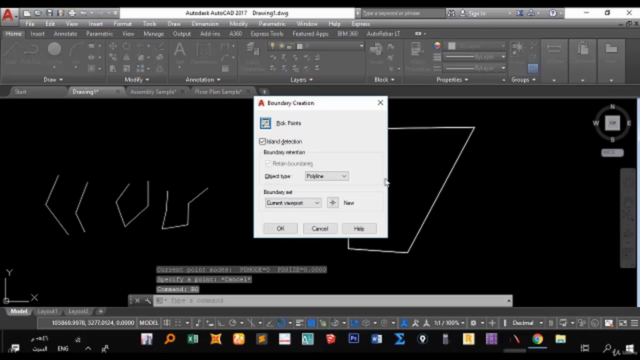This screenshot has height=360, width=640.
Task: Select the Line tool in Draw panel
Action: 11,53
